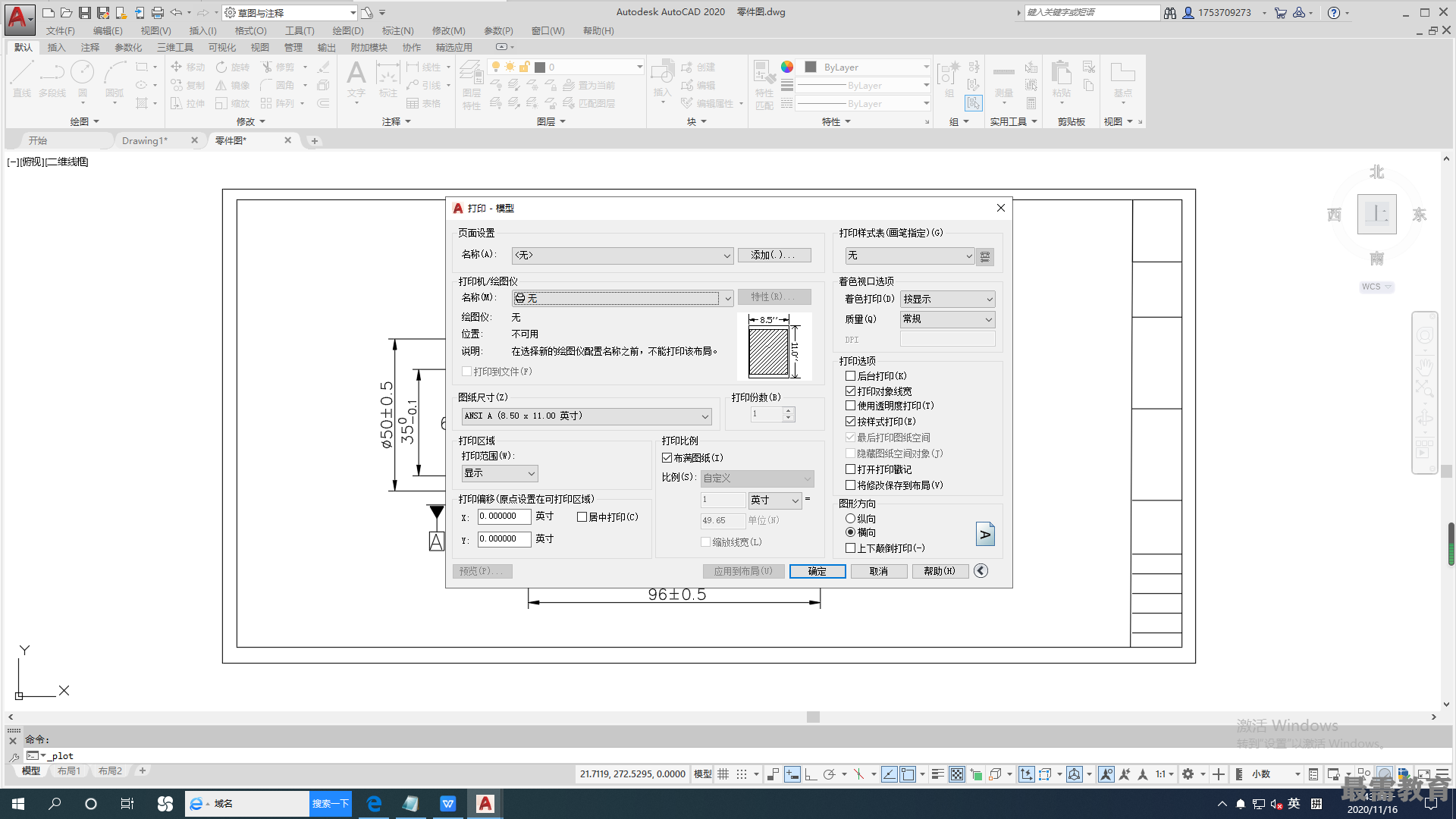The width and height of the screenshot is (1456, 819).
Task: Click the object color wheel swatch in Properties
Action: 787,67
